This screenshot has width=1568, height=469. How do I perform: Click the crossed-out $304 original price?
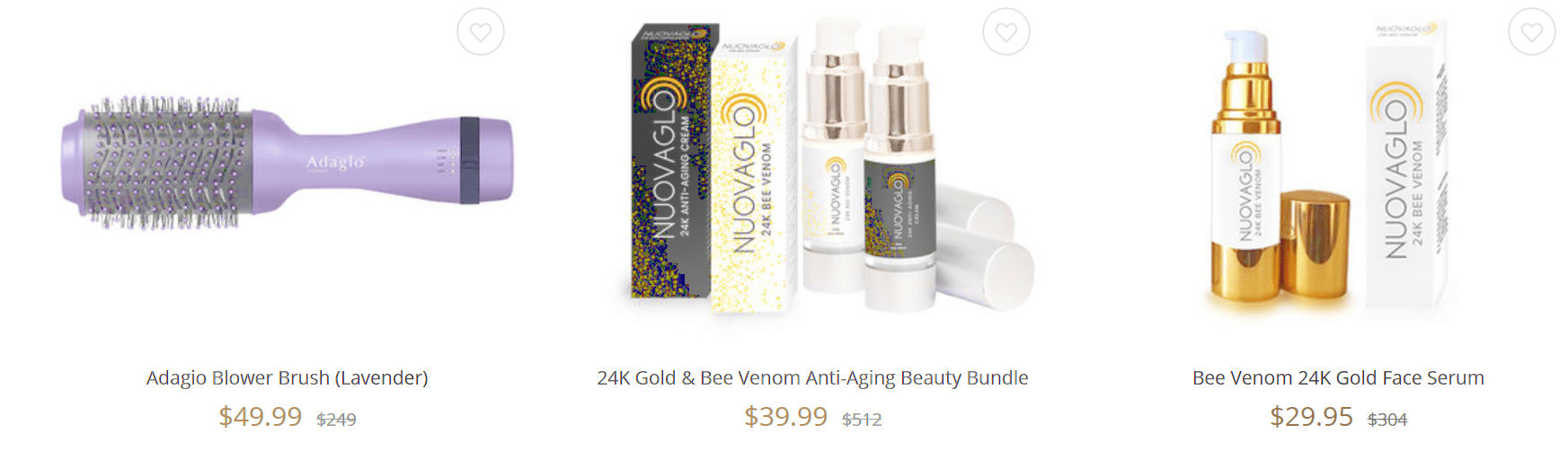click(1387, 420)
